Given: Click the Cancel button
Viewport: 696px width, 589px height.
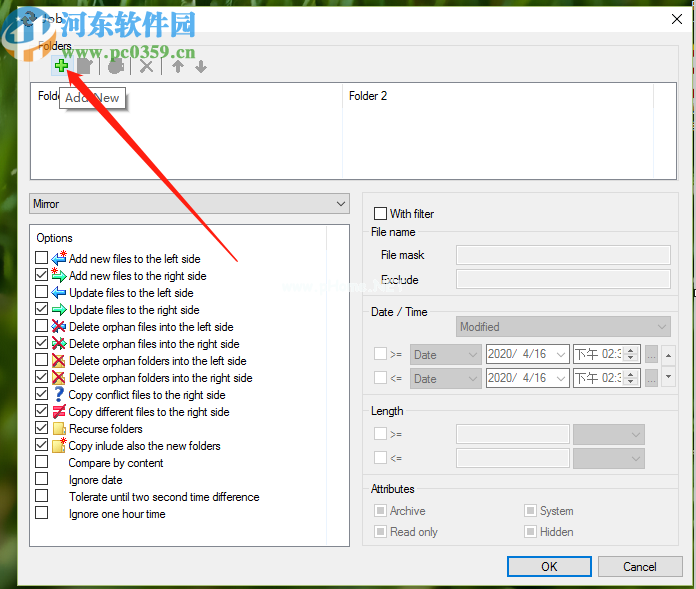Looking at the screenshot, I should pos(639,566).
